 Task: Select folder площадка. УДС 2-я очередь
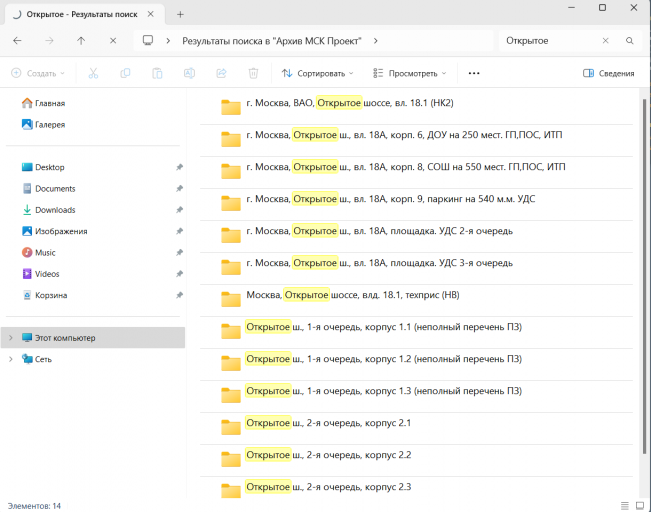click(416, 235)
